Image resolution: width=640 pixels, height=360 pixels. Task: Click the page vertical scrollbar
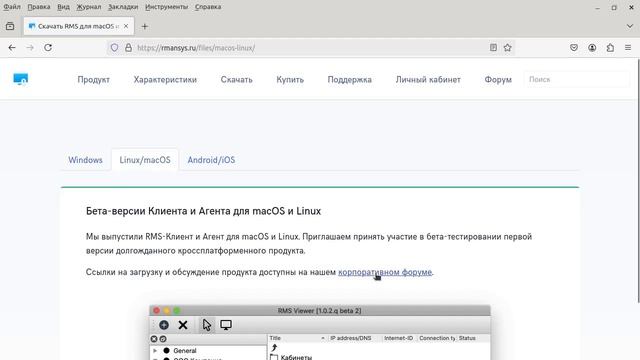pos(638,180)
